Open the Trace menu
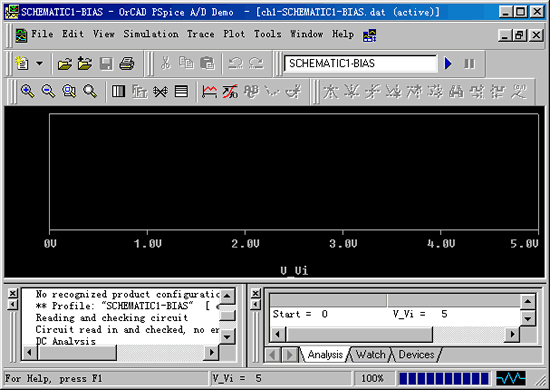This screenshot has width=550, height=390. 200,34
